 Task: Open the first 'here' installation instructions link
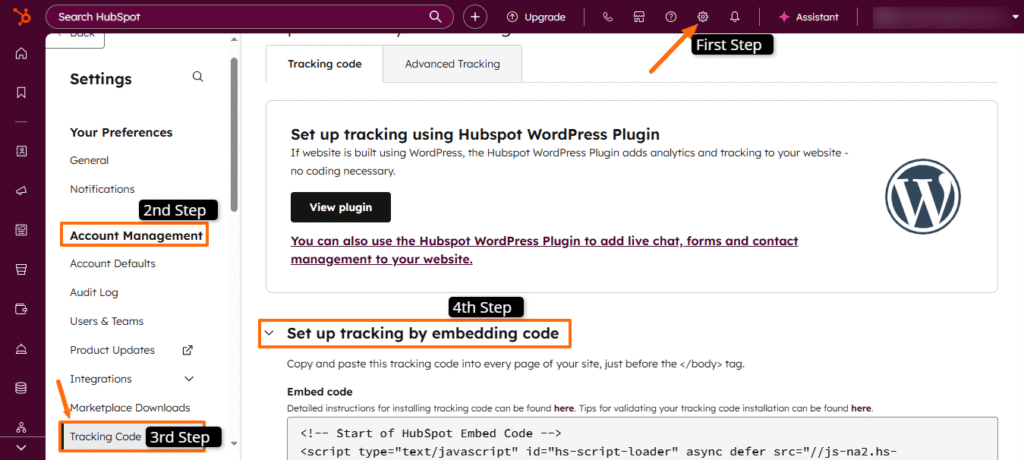564,408
